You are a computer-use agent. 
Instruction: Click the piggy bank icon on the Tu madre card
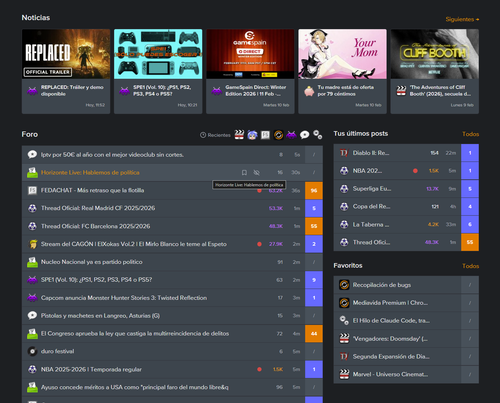tap(309, 91)
